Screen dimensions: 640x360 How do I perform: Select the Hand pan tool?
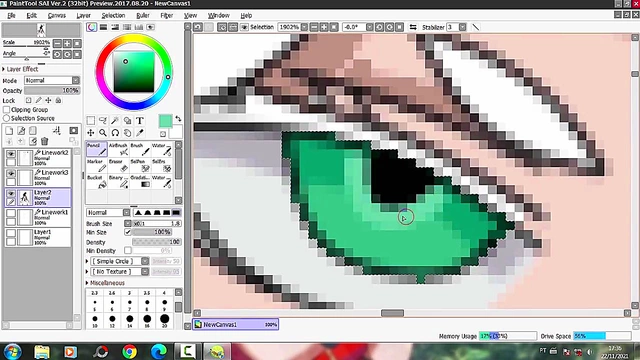click(127, 133)
